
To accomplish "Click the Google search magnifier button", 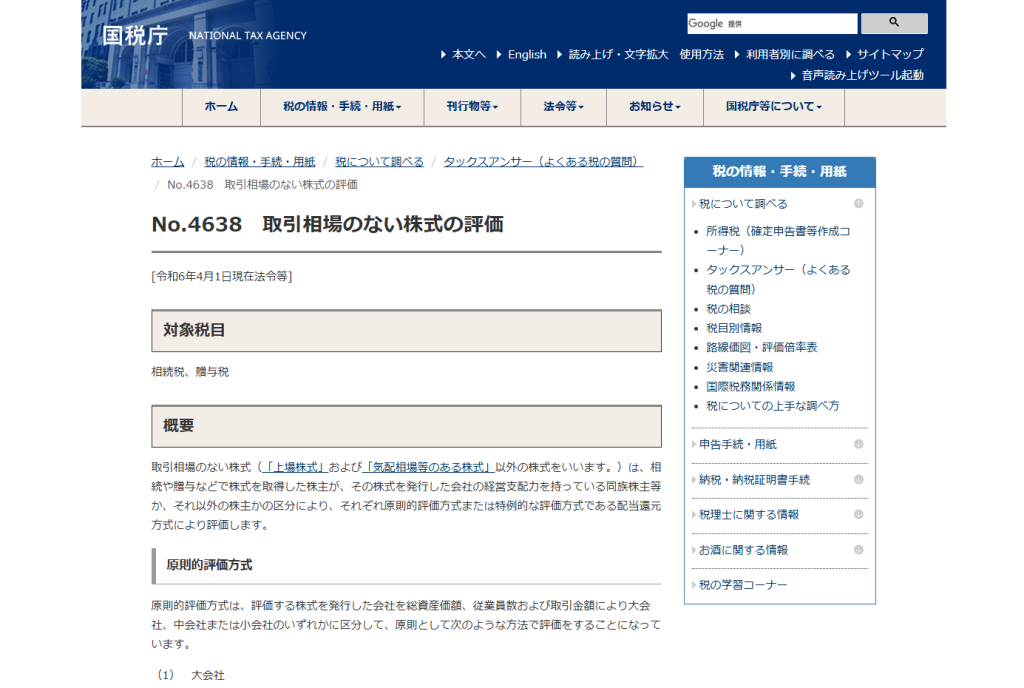I will (893, 23).
